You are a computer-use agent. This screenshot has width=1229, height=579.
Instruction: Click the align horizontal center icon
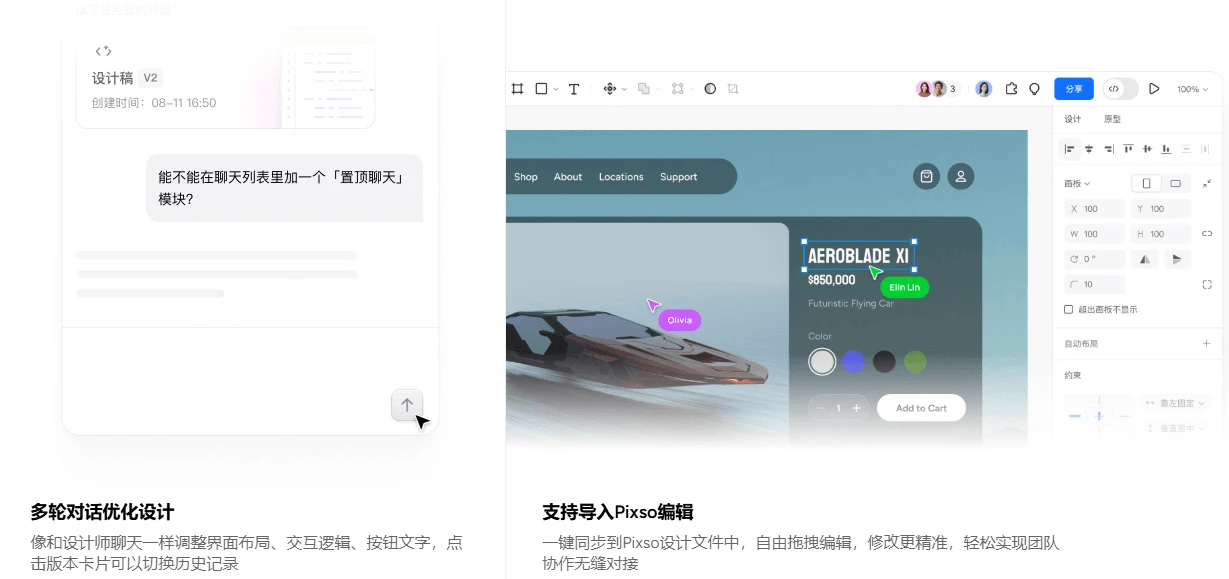point(1089,149)
